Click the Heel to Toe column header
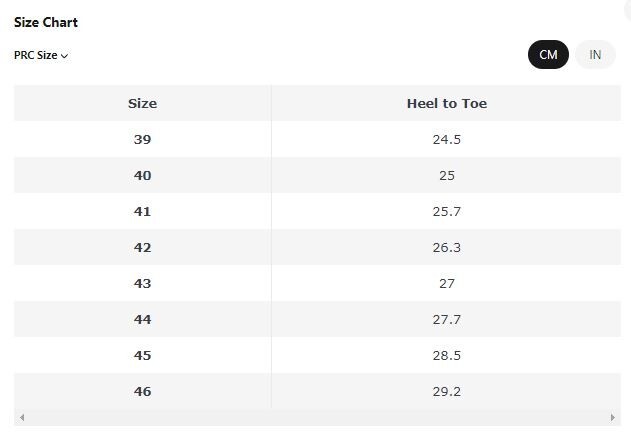This screenshot has height=432, width=631. point(446,103)
